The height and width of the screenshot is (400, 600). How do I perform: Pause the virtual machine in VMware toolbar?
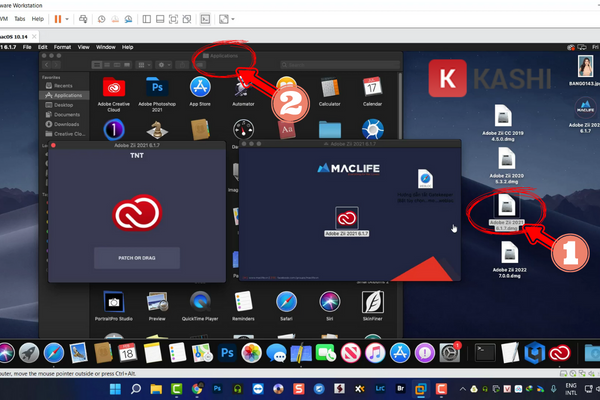click(58, 19)
